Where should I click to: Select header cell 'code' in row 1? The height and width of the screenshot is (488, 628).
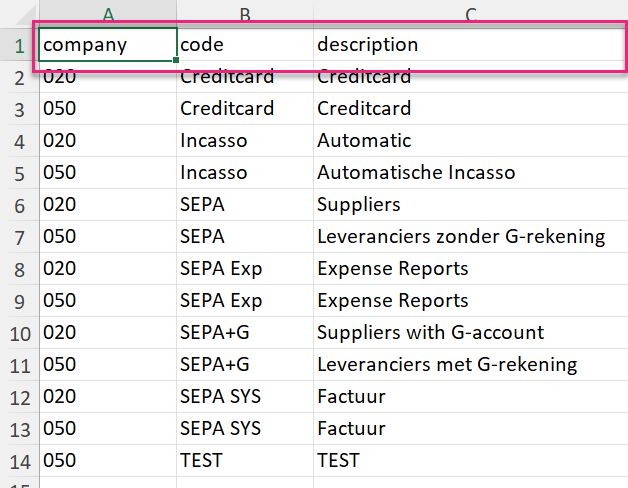click(245, 44)
